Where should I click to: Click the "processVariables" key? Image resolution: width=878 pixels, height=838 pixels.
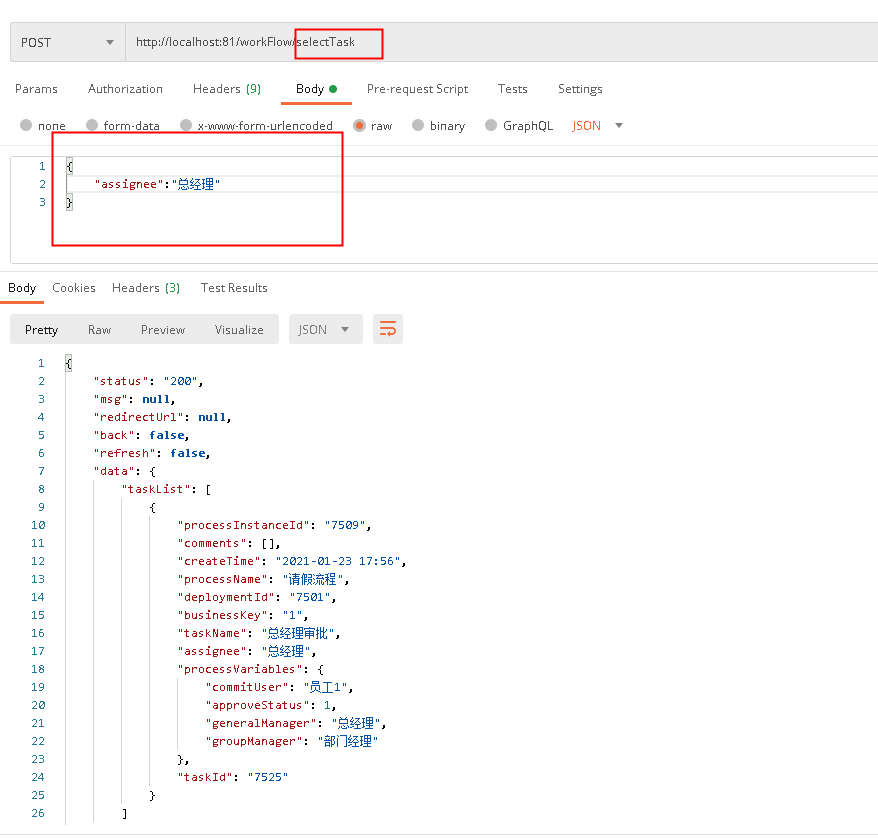click(x=240, y=669)
